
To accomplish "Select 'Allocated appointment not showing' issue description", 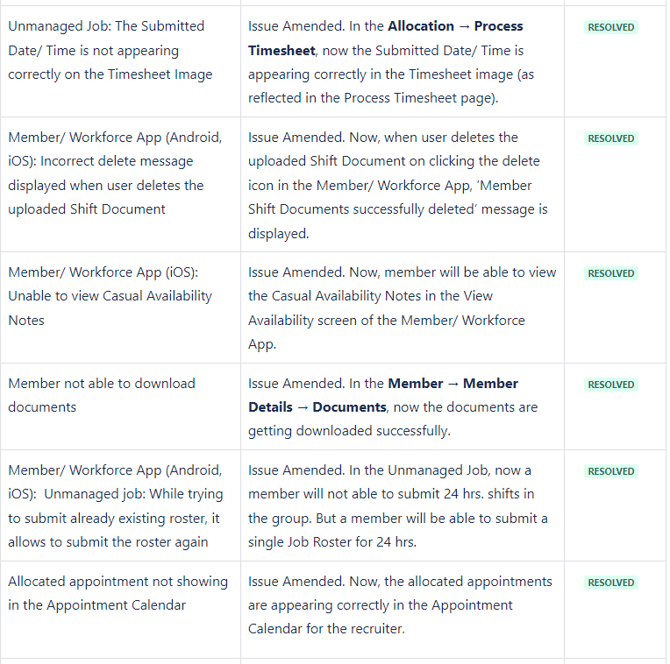I will (117, 593).
